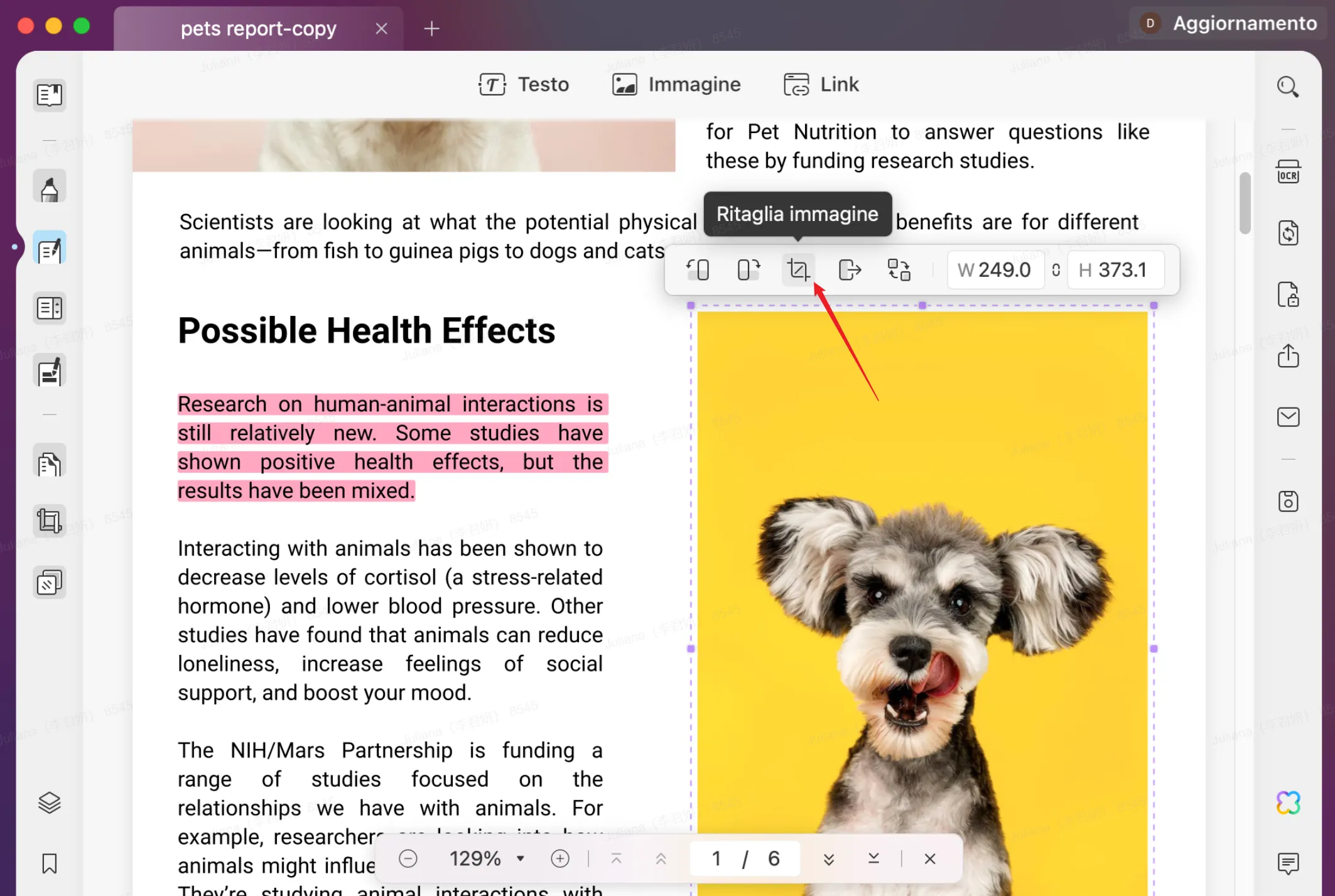Click the current page number field
Image resolution: width=1335 pixels, height=896 pixels.
[x=716, y=858]
